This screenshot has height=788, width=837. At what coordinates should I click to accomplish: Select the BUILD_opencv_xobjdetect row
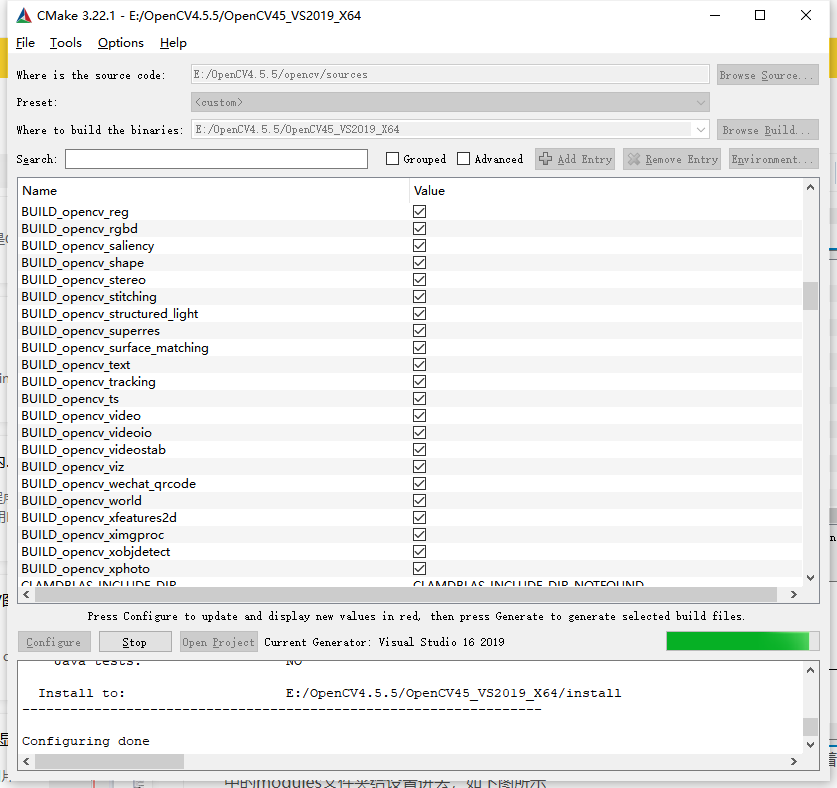point(410,551)
